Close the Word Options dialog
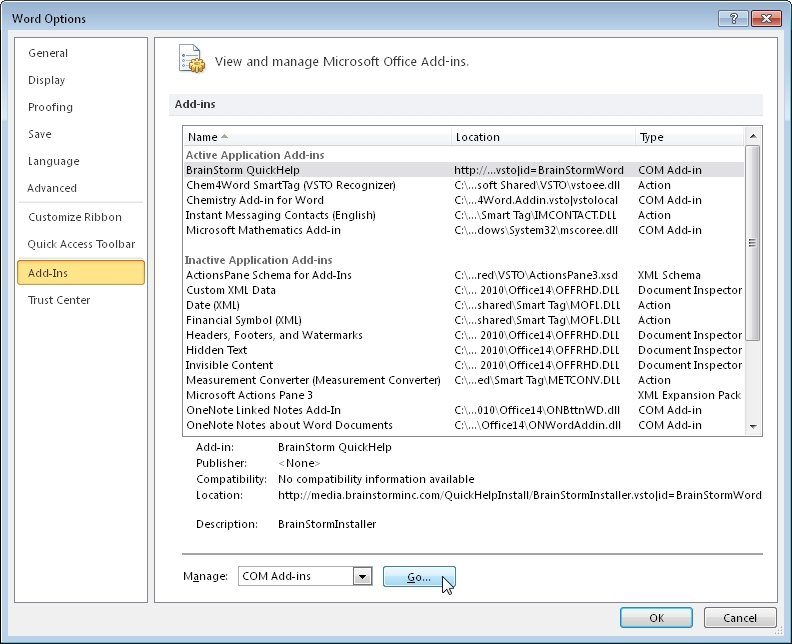 (766, 19)
